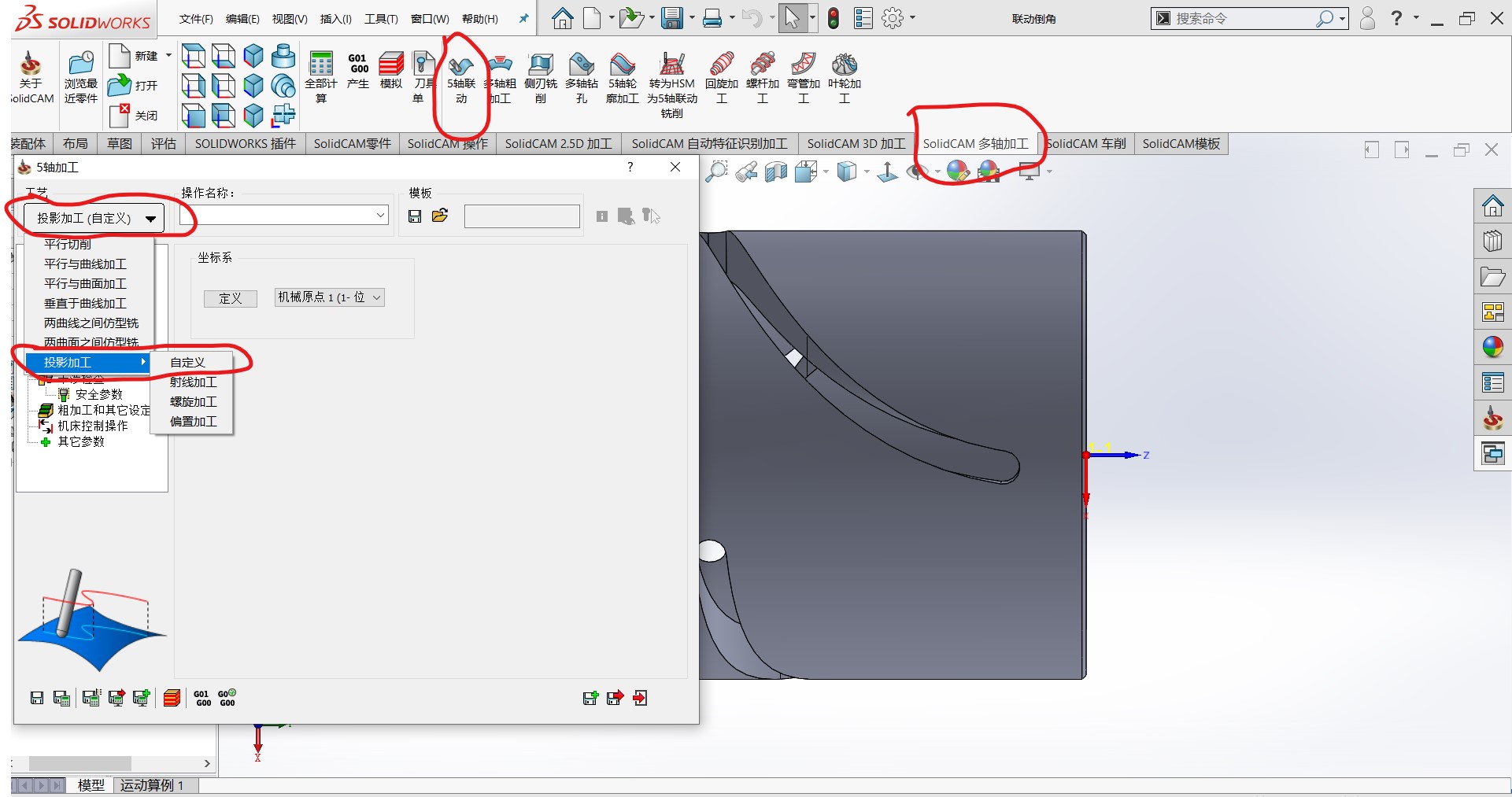The height and width of the screenshot is (797, 1512).
Task: Click the 弯管加工 port machining icon
Action: 804,79
